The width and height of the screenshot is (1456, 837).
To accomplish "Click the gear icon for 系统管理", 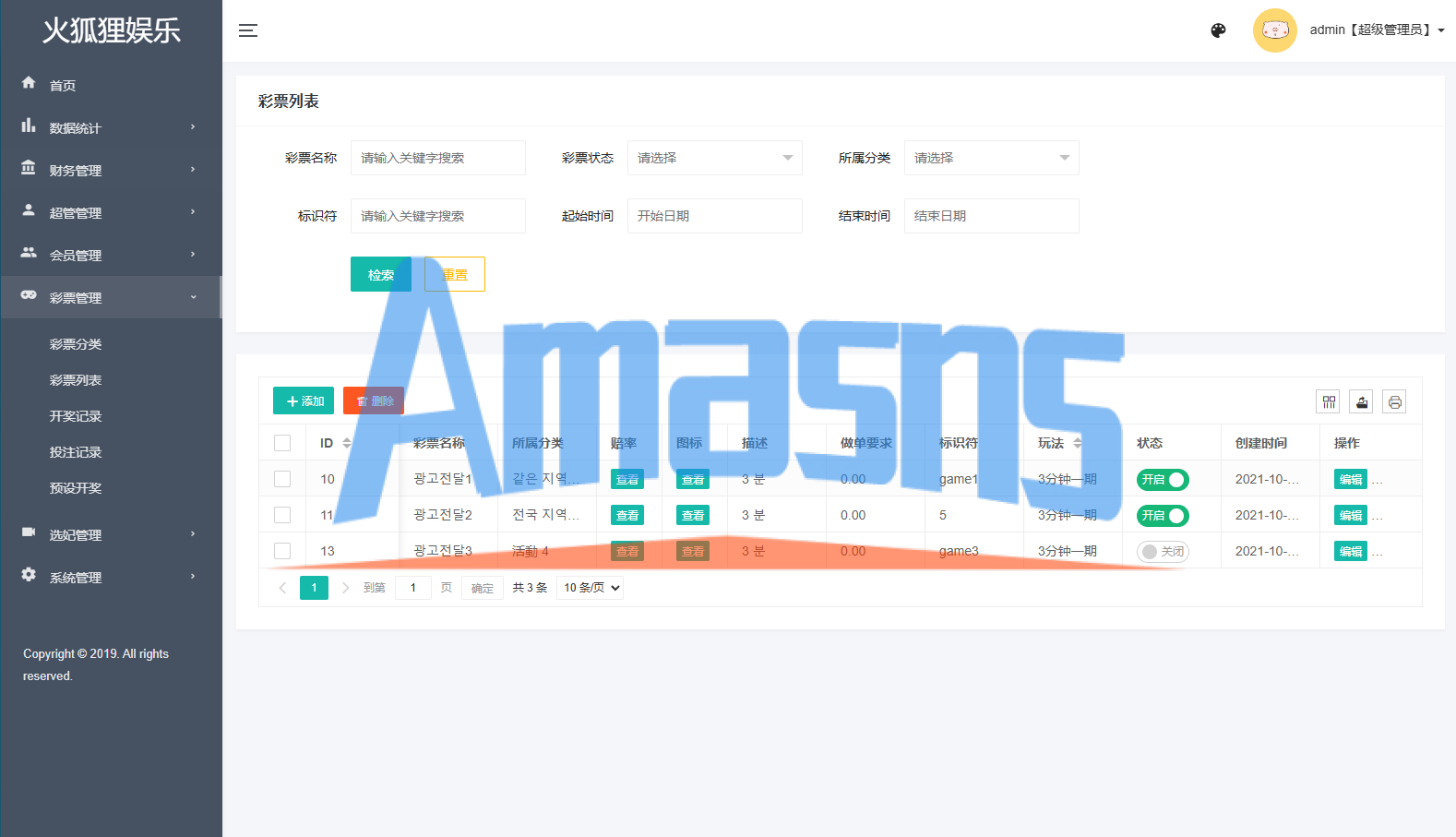I will coord(29,575).
